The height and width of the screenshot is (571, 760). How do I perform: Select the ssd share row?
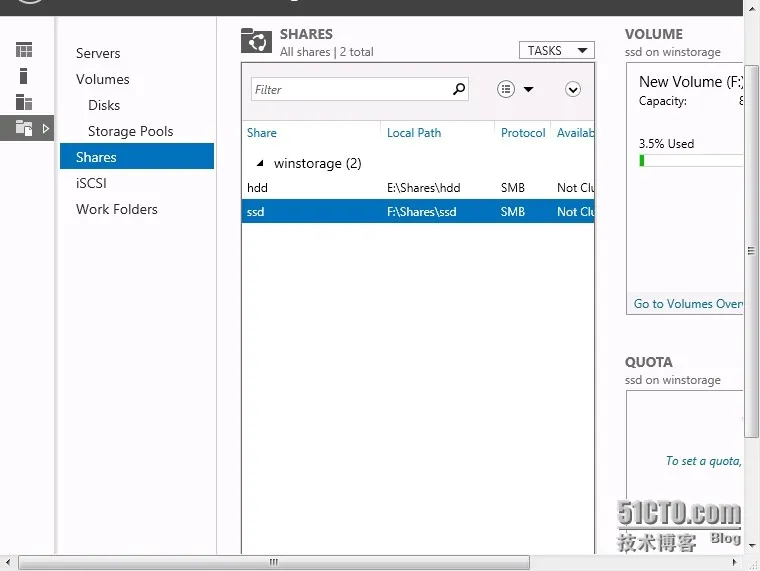[x=418, y=211]
